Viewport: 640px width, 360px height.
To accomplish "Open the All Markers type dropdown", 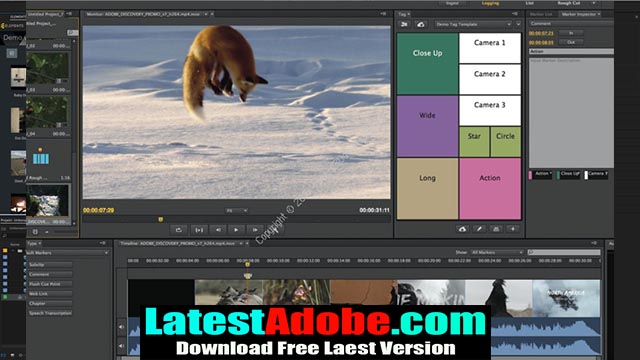I will (68, 253).
